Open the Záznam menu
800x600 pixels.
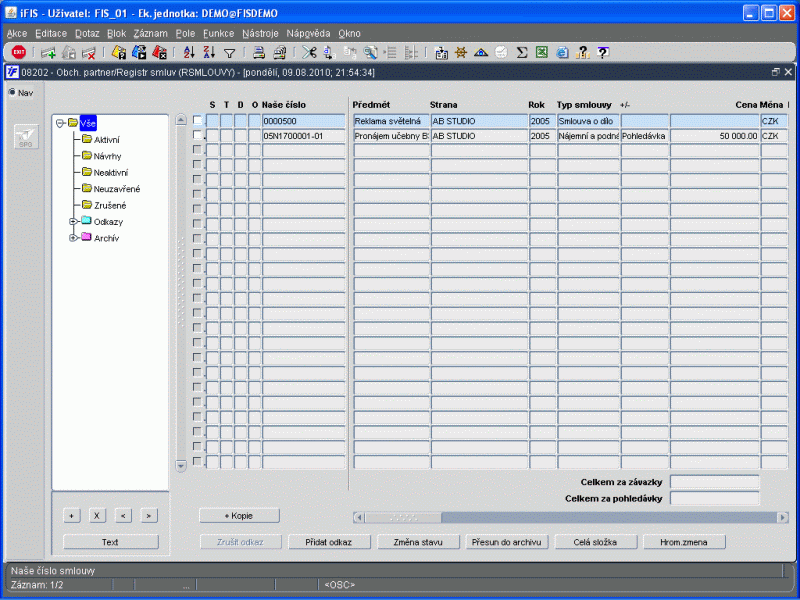pyautogui.click(x=151, y=34)
